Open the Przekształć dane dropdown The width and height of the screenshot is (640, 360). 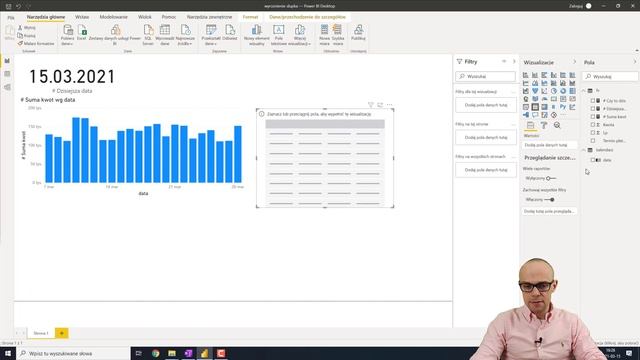[x=211, y=35]
